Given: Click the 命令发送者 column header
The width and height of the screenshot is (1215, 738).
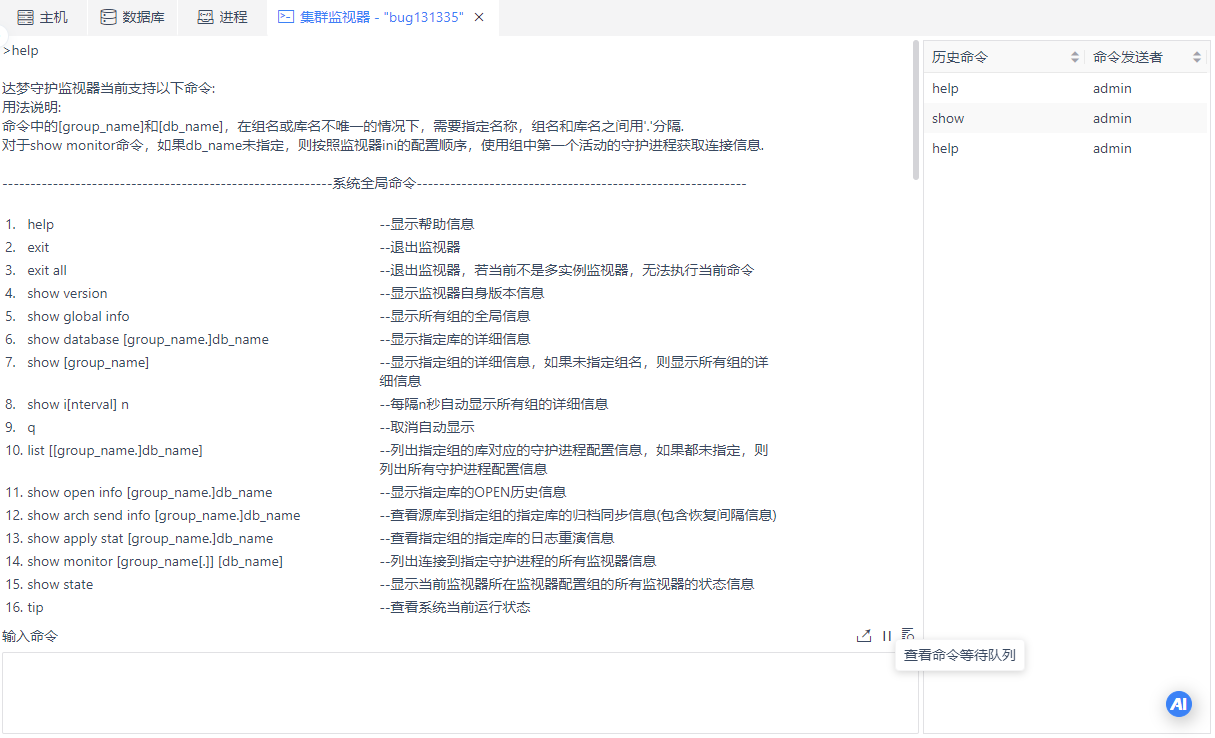Looking at the screenshot, I should [1146, 58].
